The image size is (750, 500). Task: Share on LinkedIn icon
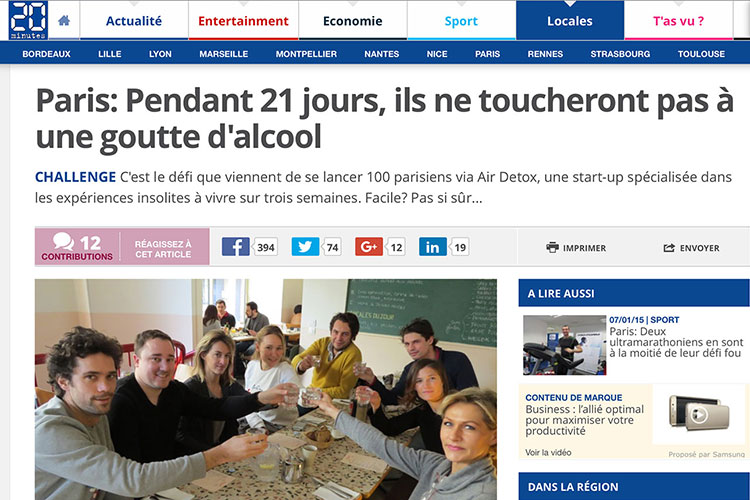tap(433, 247)
